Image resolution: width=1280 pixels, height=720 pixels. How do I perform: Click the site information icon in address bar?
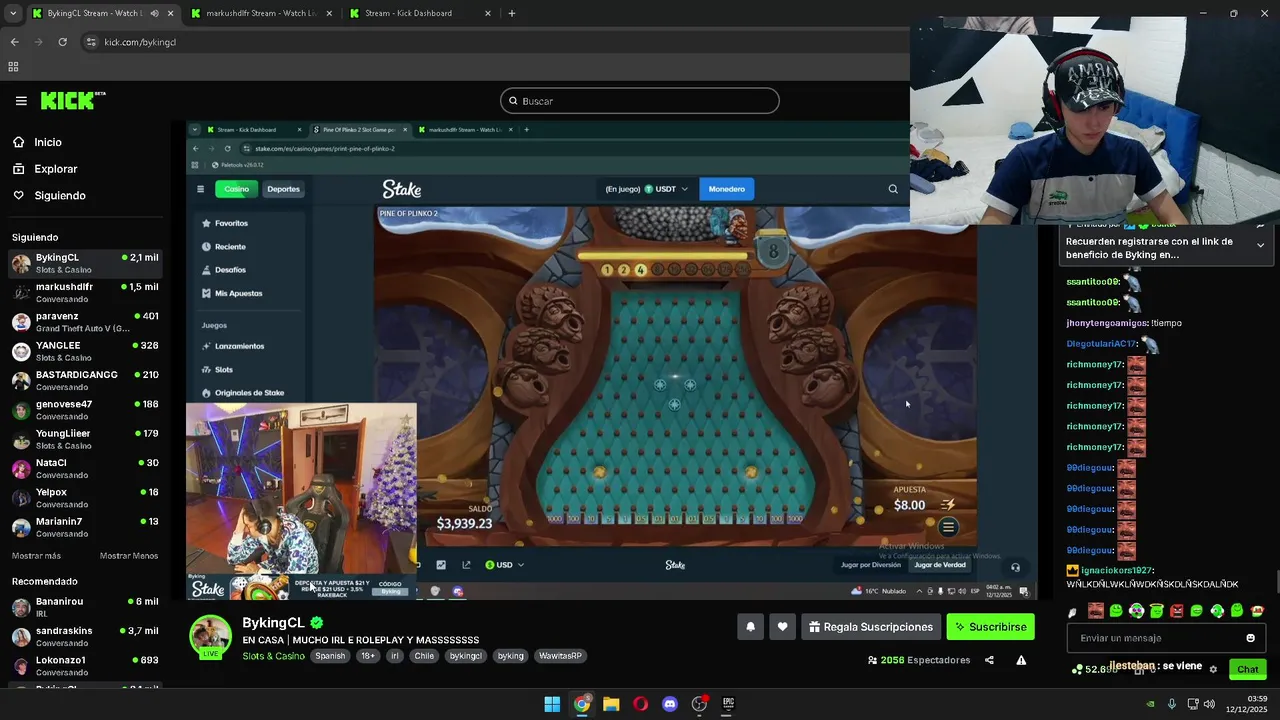coord(91,42)
